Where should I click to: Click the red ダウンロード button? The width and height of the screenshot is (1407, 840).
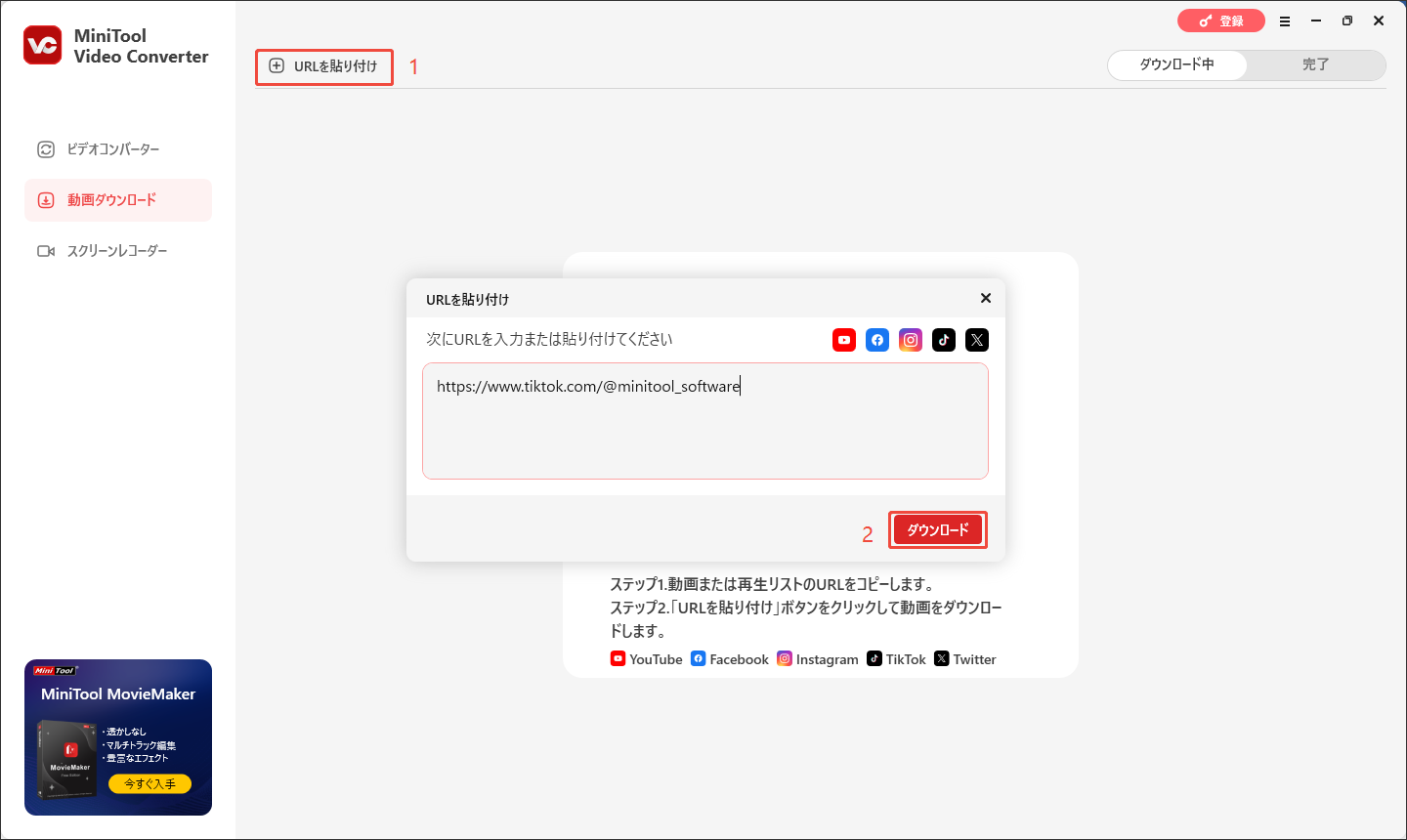(x=938, y=530)
